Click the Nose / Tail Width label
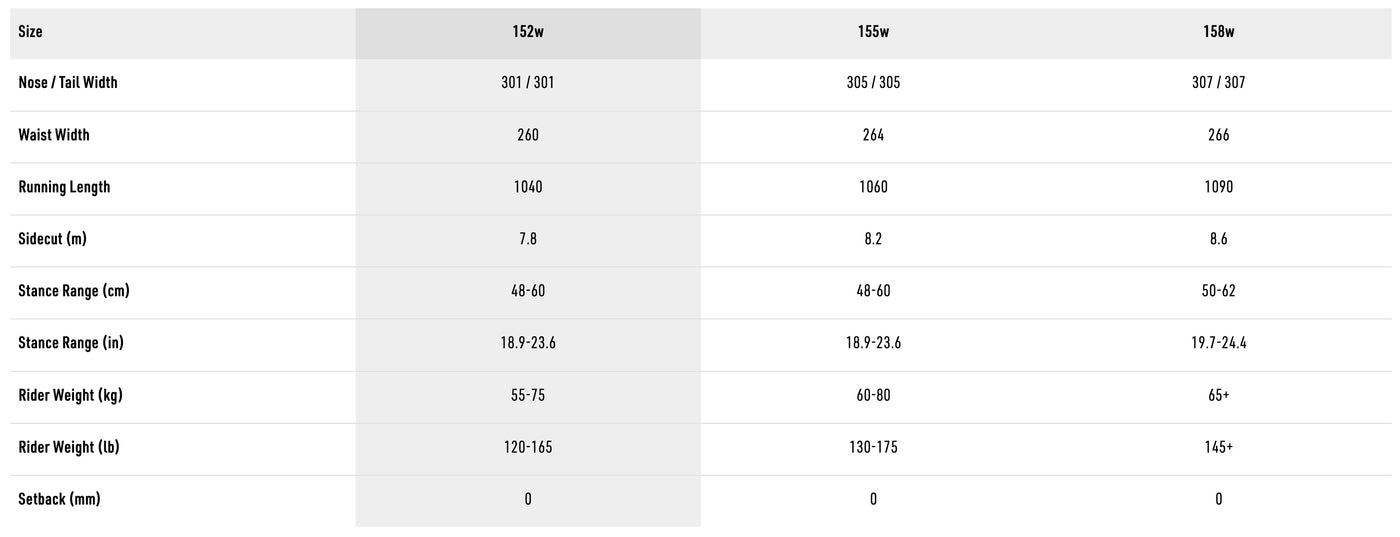 click(68, 83)
